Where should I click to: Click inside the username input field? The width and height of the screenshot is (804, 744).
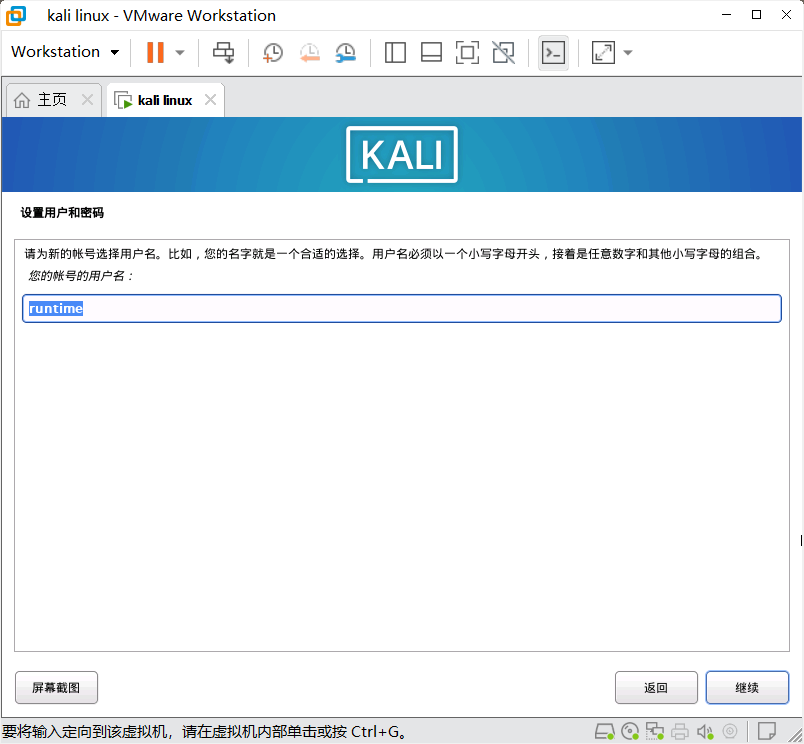pyautogui.click(x=400, y=308)
